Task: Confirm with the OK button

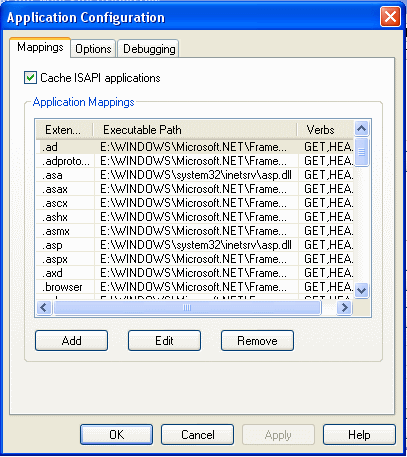Action: pyautogui.click(x=116, y=435)
